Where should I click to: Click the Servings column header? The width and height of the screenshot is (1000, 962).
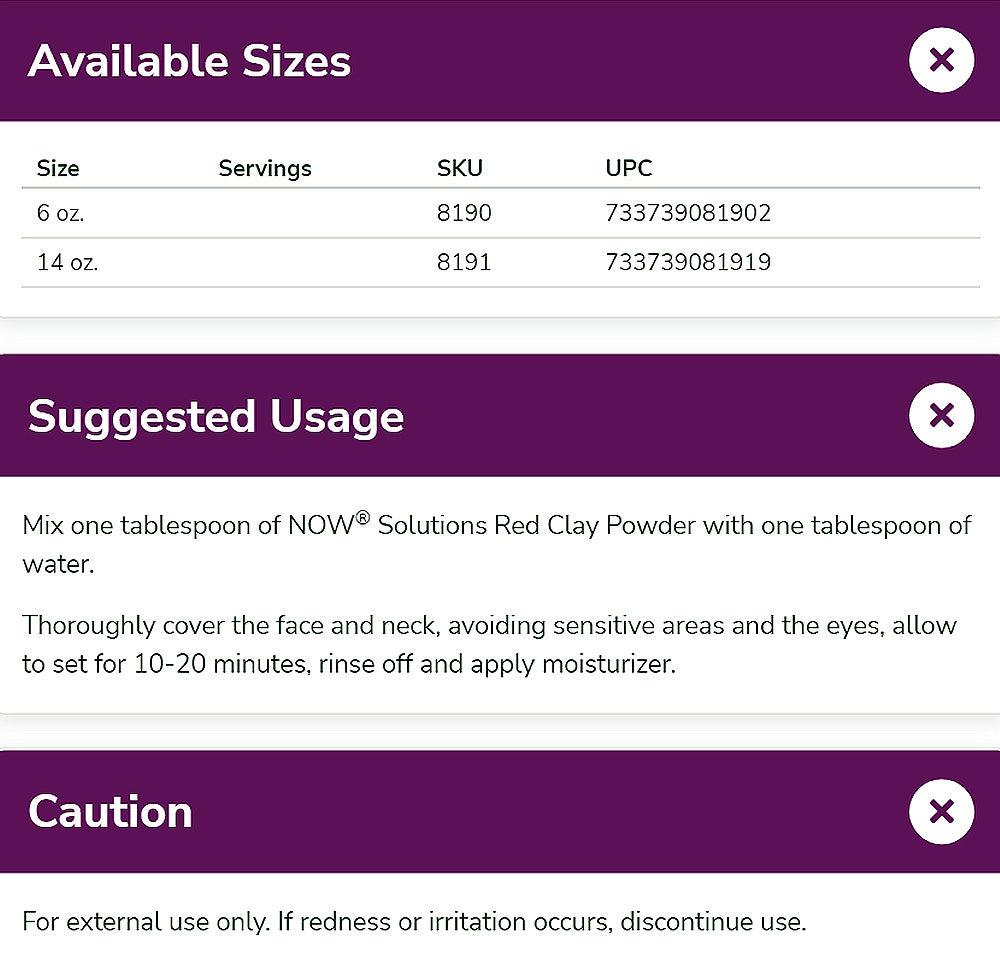[x=265, y=168]
